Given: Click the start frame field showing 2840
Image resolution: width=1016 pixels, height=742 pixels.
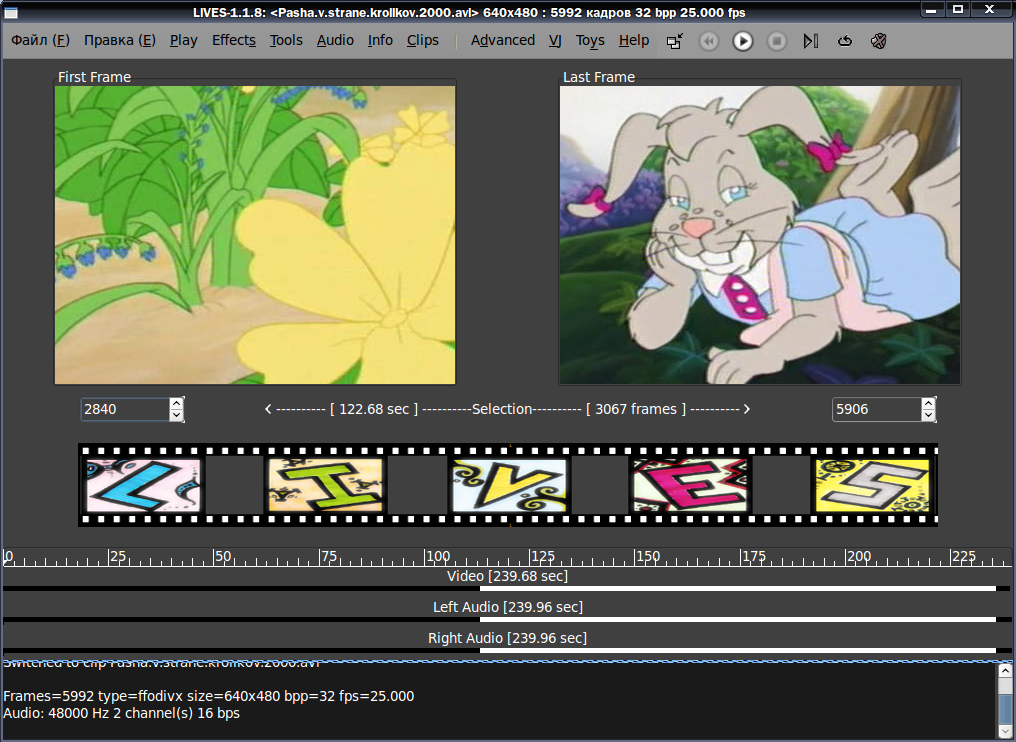Looking at the screenshot, I should point(125,410).
